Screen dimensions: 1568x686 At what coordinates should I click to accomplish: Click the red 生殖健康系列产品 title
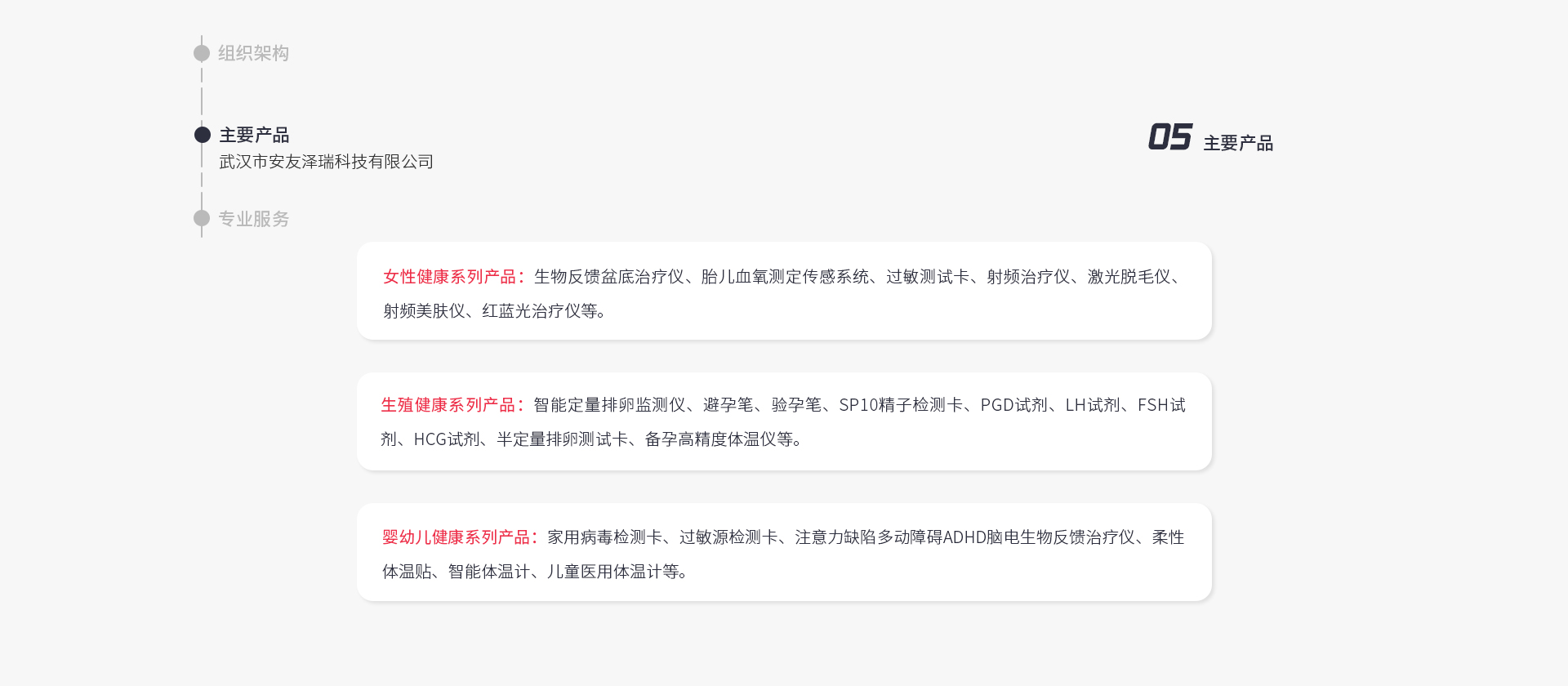(x=448, y=405)
